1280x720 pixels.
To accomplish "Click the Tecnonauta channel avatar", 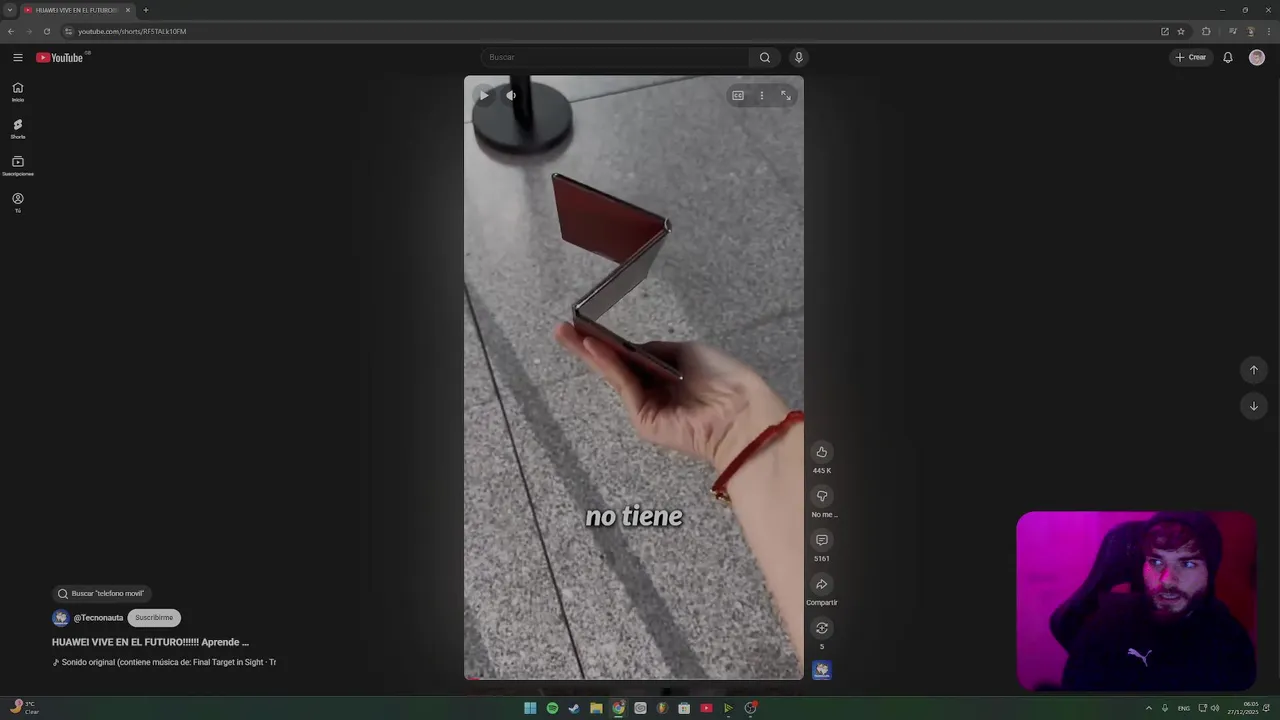I will pyautogui.click(x=61, y=618).
